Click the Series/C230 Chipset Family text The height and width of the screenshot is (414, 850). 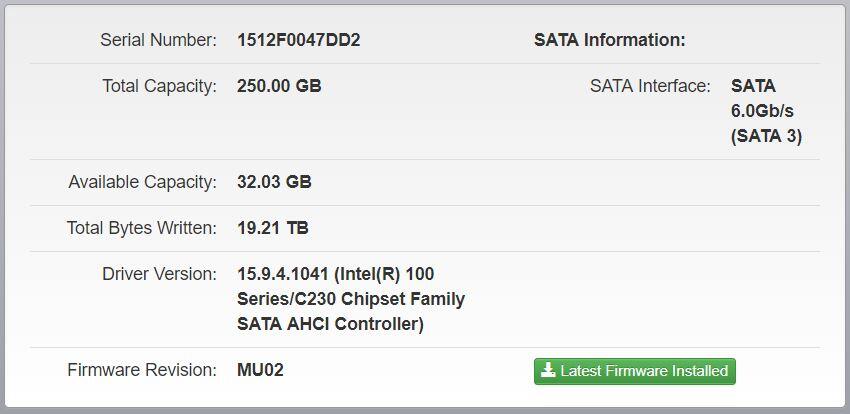pos(351,299)
